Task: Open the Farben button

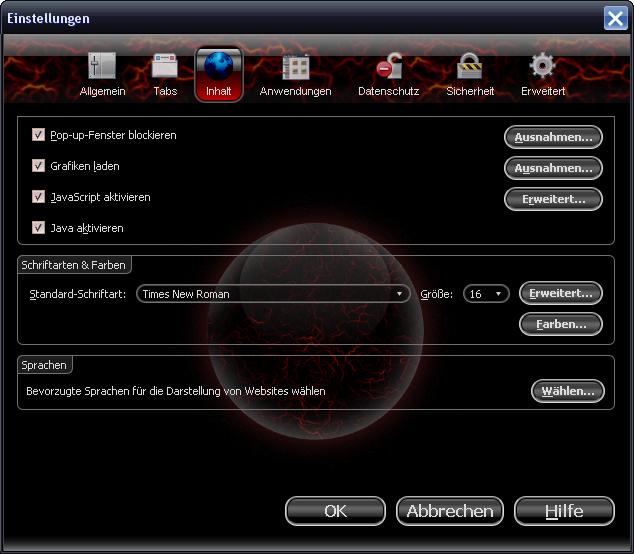Action: (x=561, y=324)
